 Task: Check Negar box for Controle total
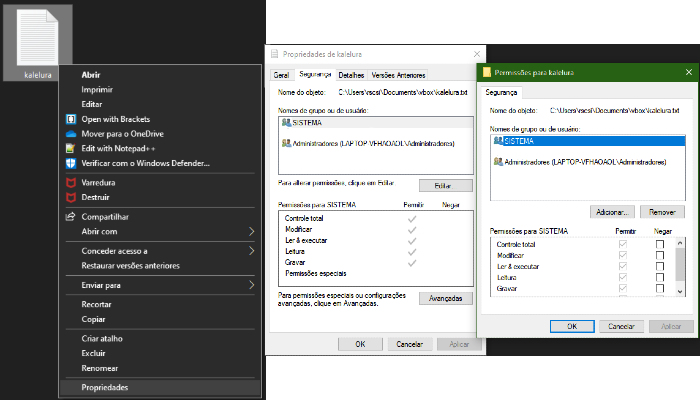coord(659,245)
